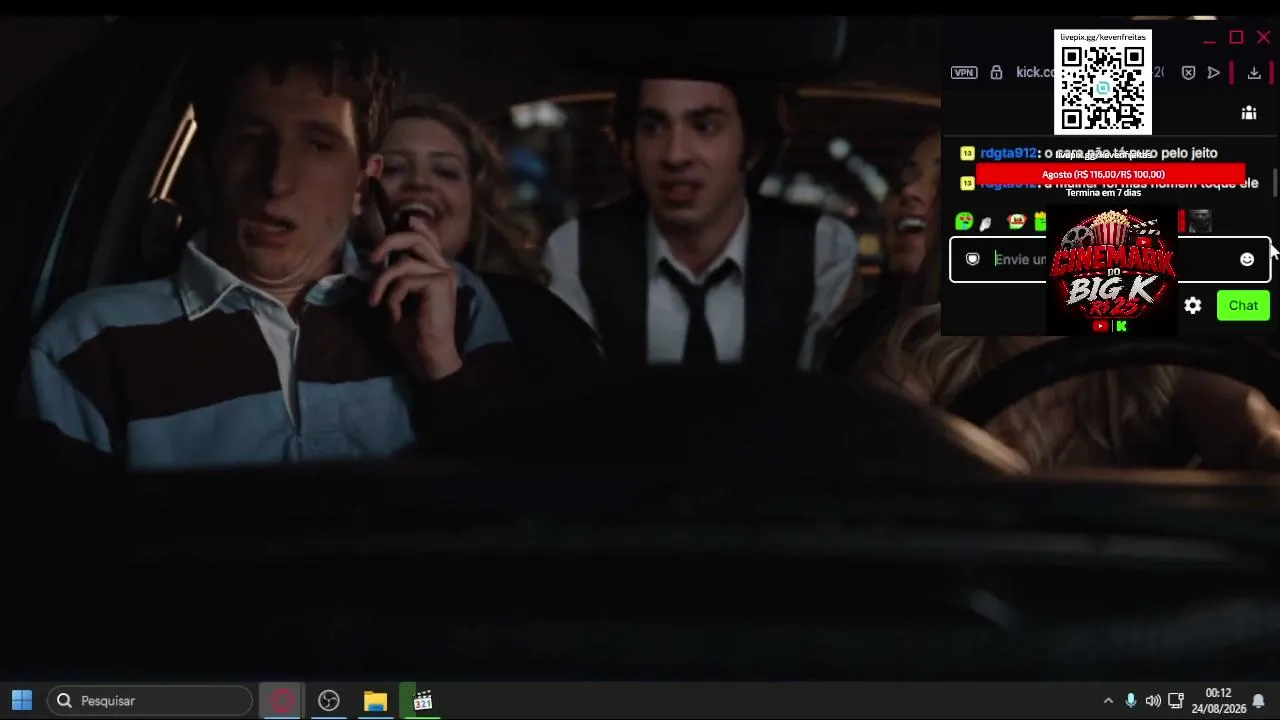The height and width of the screenshot is (720, 1280).
Task: Select the green heart-eyes emote
Action: 964,221
